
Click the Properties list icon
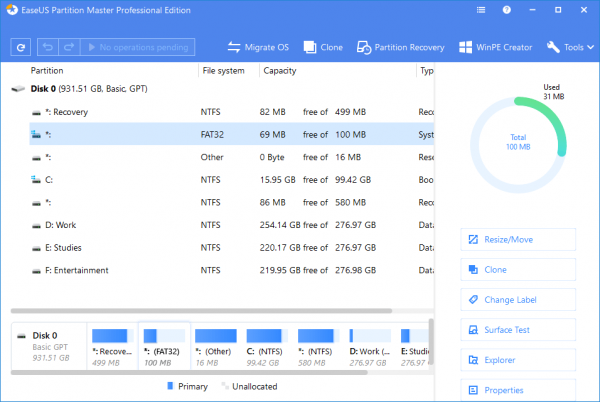pos(473,390)
